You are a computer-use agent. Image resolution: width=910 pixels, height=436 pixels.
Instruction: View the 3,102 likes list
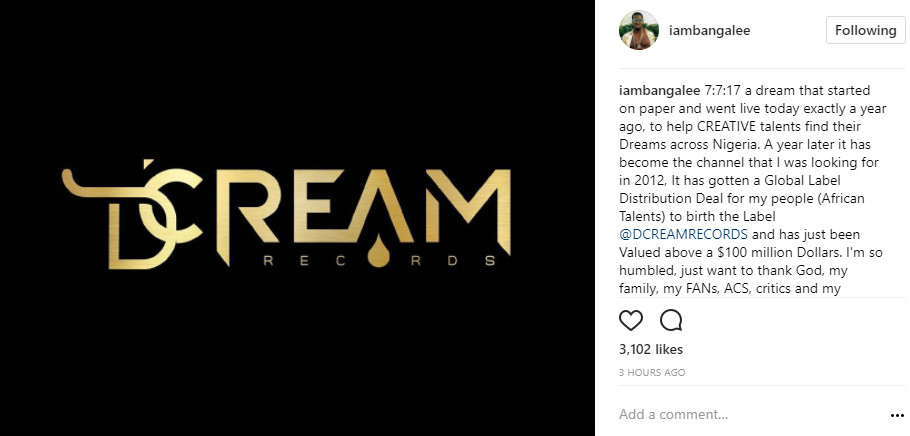[651, 349]
